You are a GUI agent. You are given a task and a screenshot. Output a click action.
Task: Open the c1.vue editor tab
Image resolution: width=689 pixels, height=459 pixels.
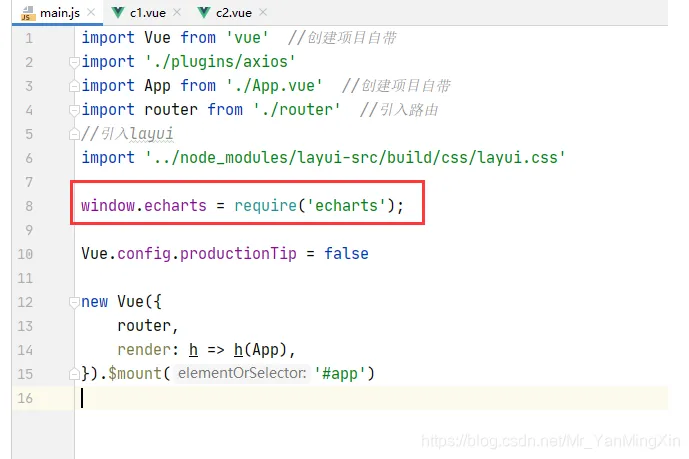(x=147, y=13)
